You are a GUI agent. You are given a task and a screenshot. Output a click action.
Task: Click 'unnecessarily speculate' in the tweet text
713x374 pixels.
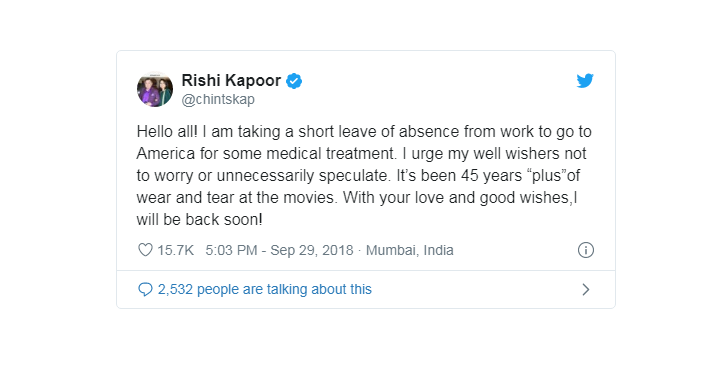(302, 176)
